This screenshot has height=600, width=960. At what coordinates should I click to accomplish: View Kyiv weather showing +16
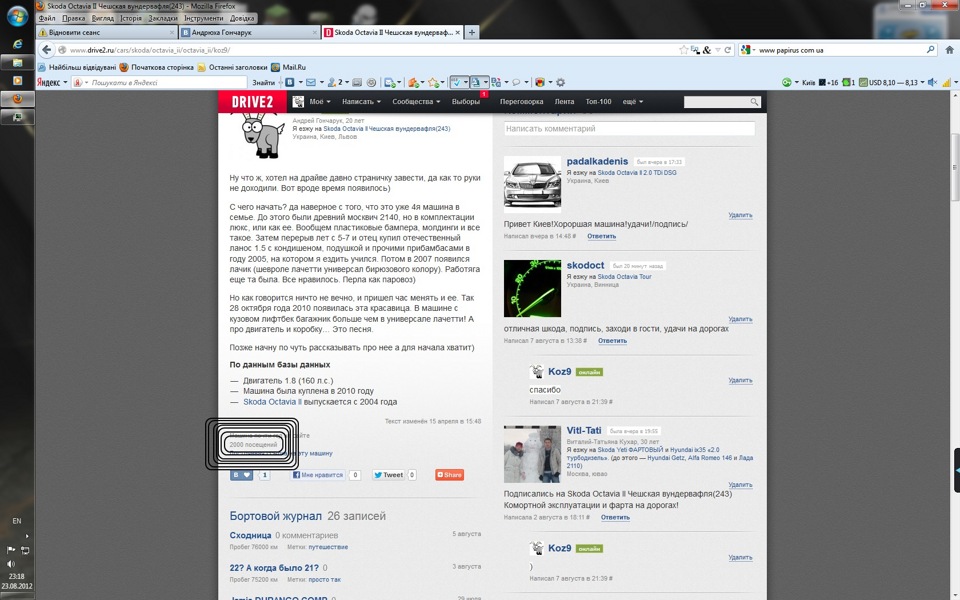click(820, 82)
